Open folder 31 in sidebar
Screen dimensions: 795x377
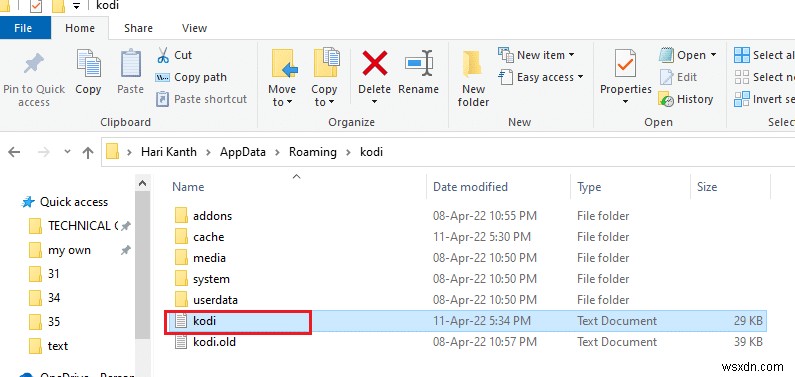point(53,274)
